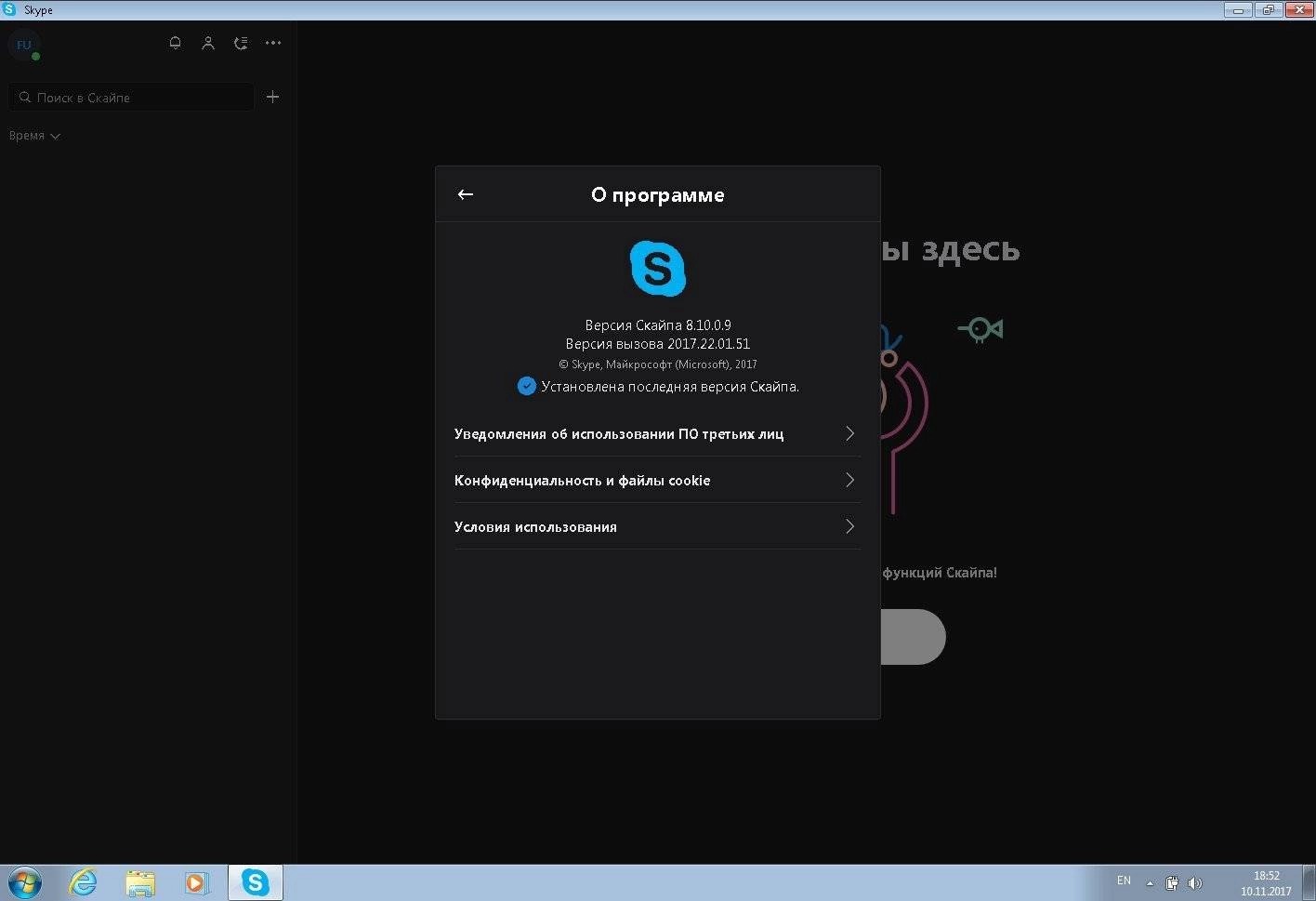This screenshot has width=1316, height=901.
Task: Click the Поиск в Скайпе search field
Action: pos(131,97)
